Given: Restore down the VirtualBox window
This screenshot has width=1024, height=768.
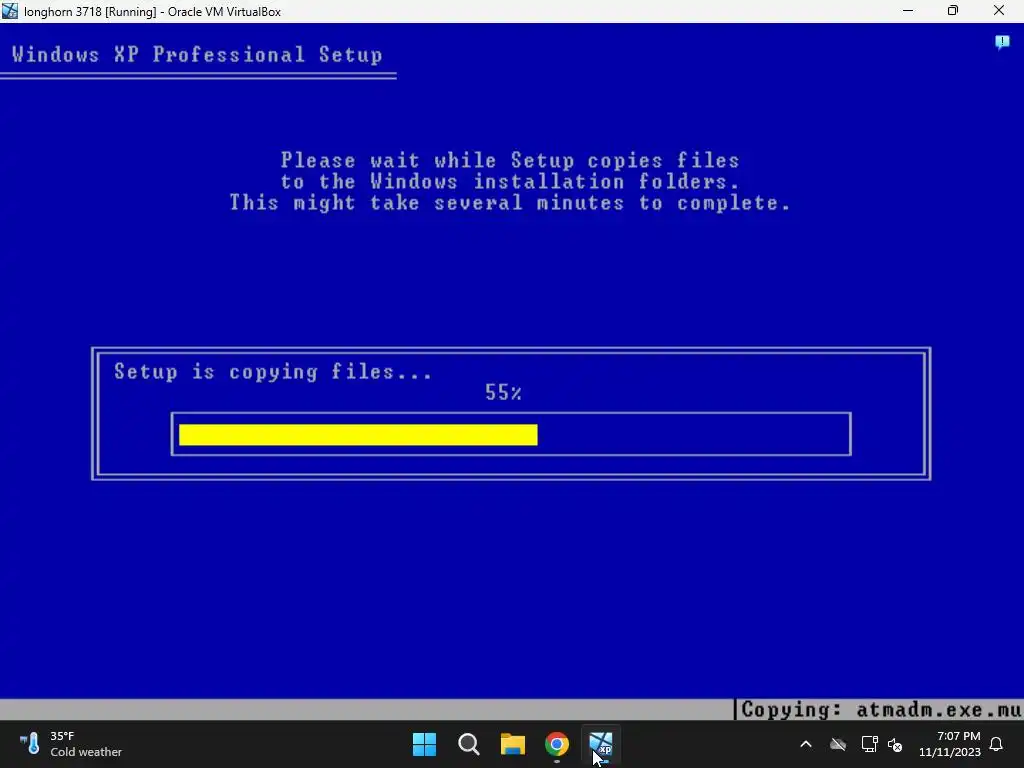Looking at the screenshot, I should (953, 11).
